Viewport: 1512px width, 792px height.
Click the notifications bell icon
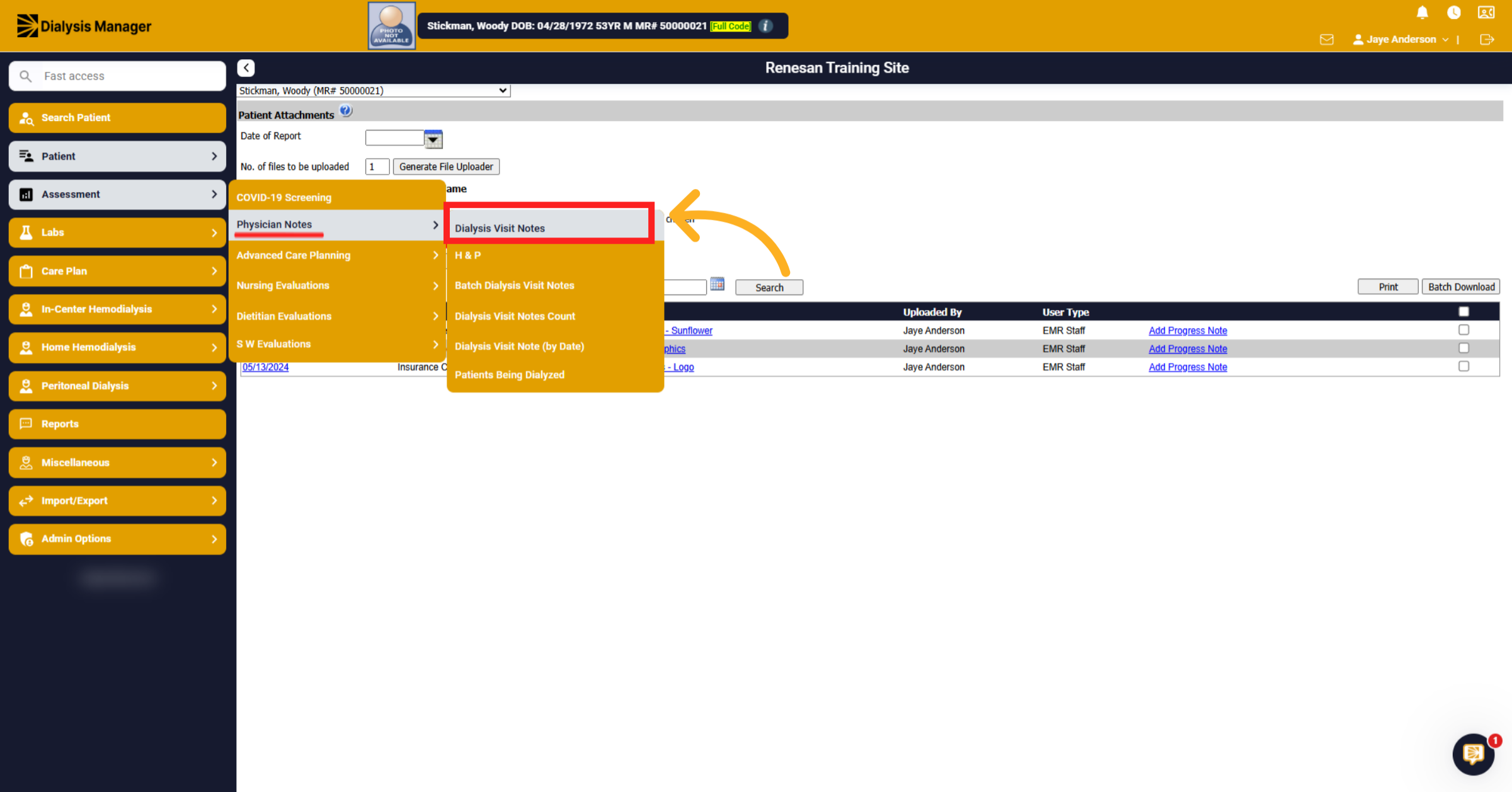click(1422, 13)
